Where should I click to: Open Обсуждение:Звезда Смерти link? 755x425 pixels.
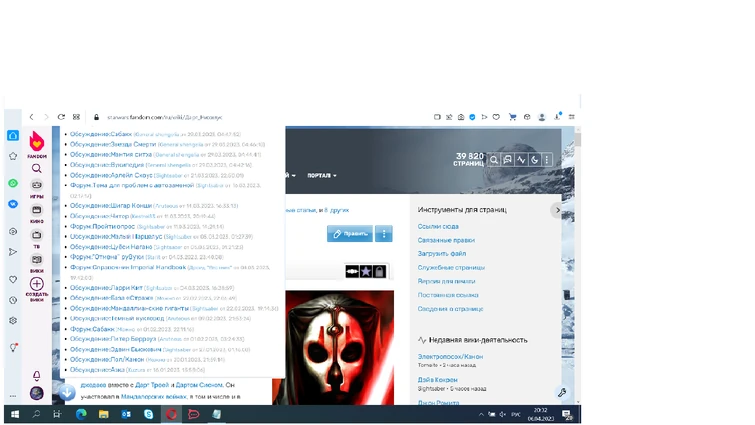point(113,144)
